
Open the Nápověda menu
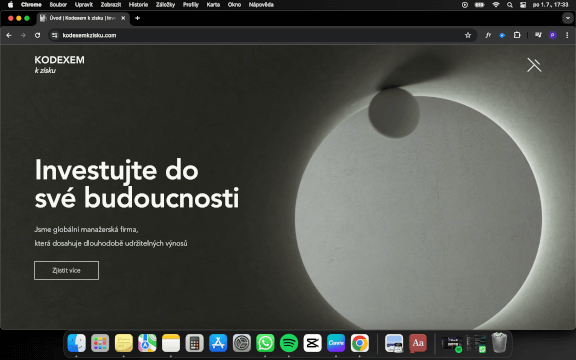point(261,5)
